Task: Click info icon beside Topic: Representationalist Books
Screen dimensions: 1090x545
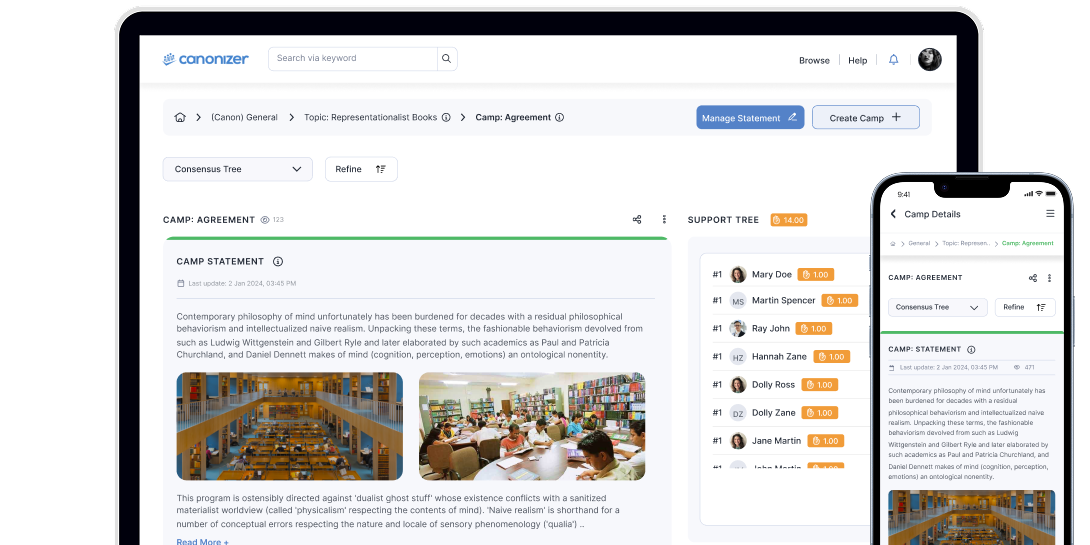Action: 446,118
